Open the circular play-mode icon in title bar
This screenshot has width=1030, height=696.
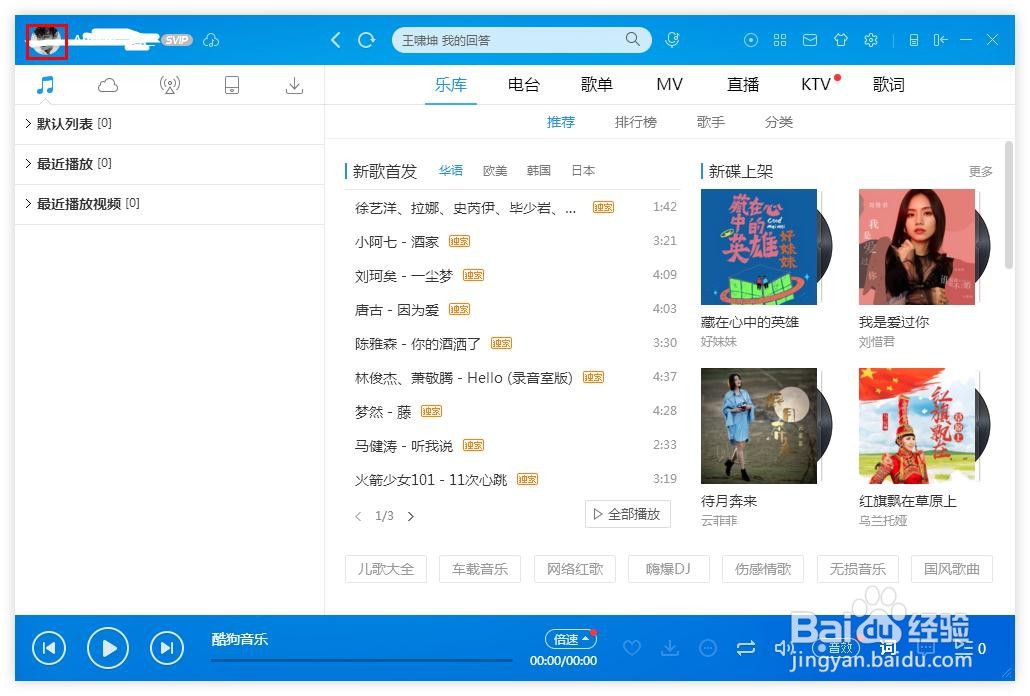point(750,40)
